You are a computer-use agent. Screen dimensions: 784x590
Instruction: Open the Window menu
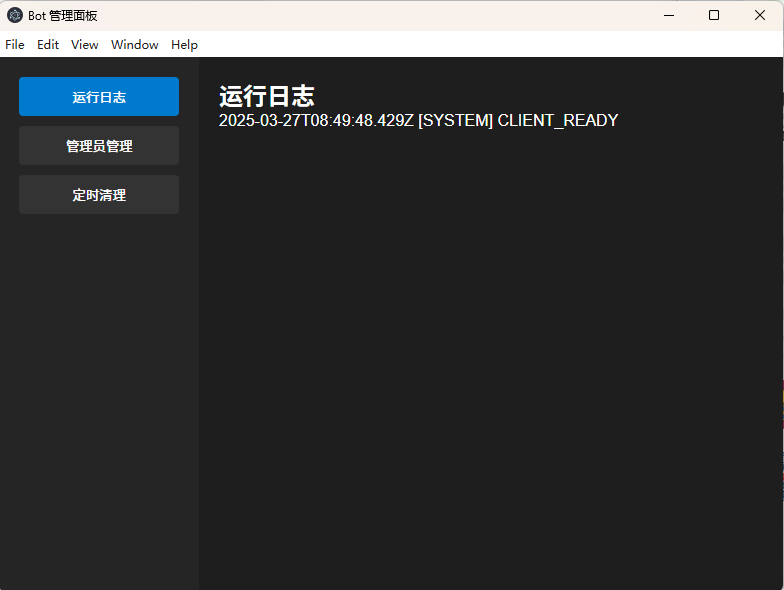tap(134, 45)
